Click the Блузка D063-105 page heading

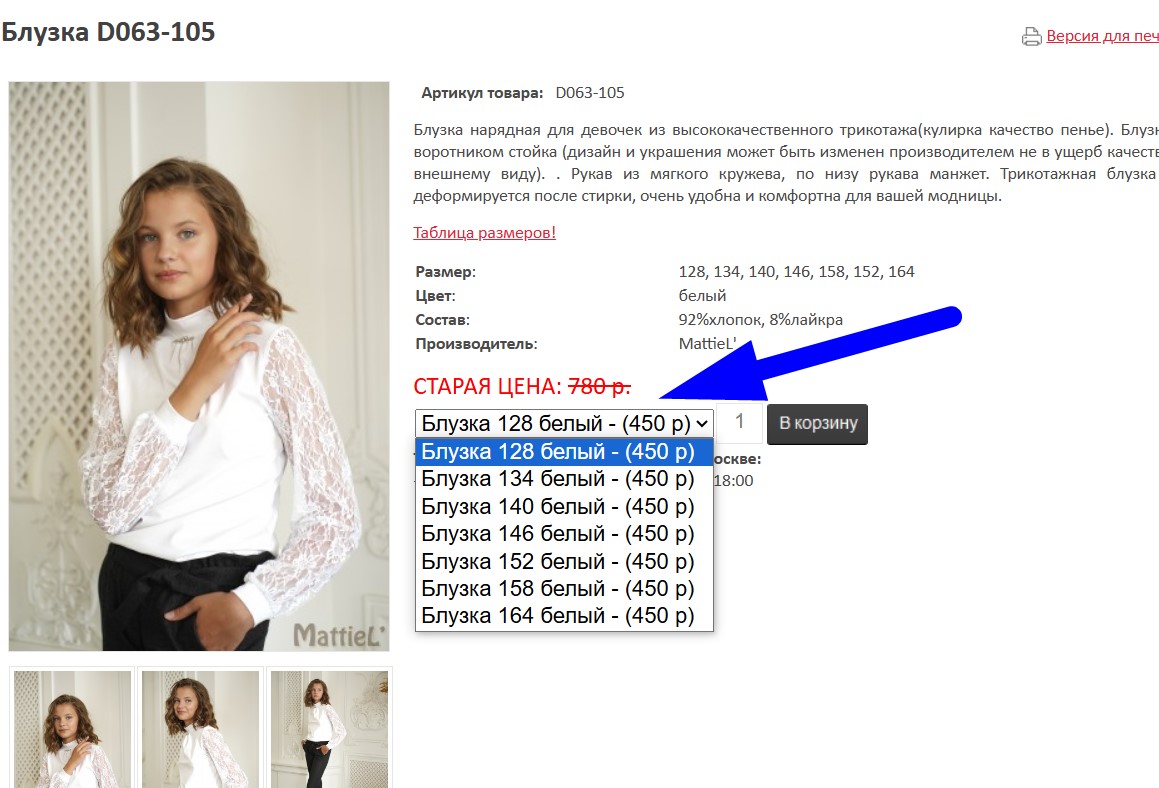[108, 33]
